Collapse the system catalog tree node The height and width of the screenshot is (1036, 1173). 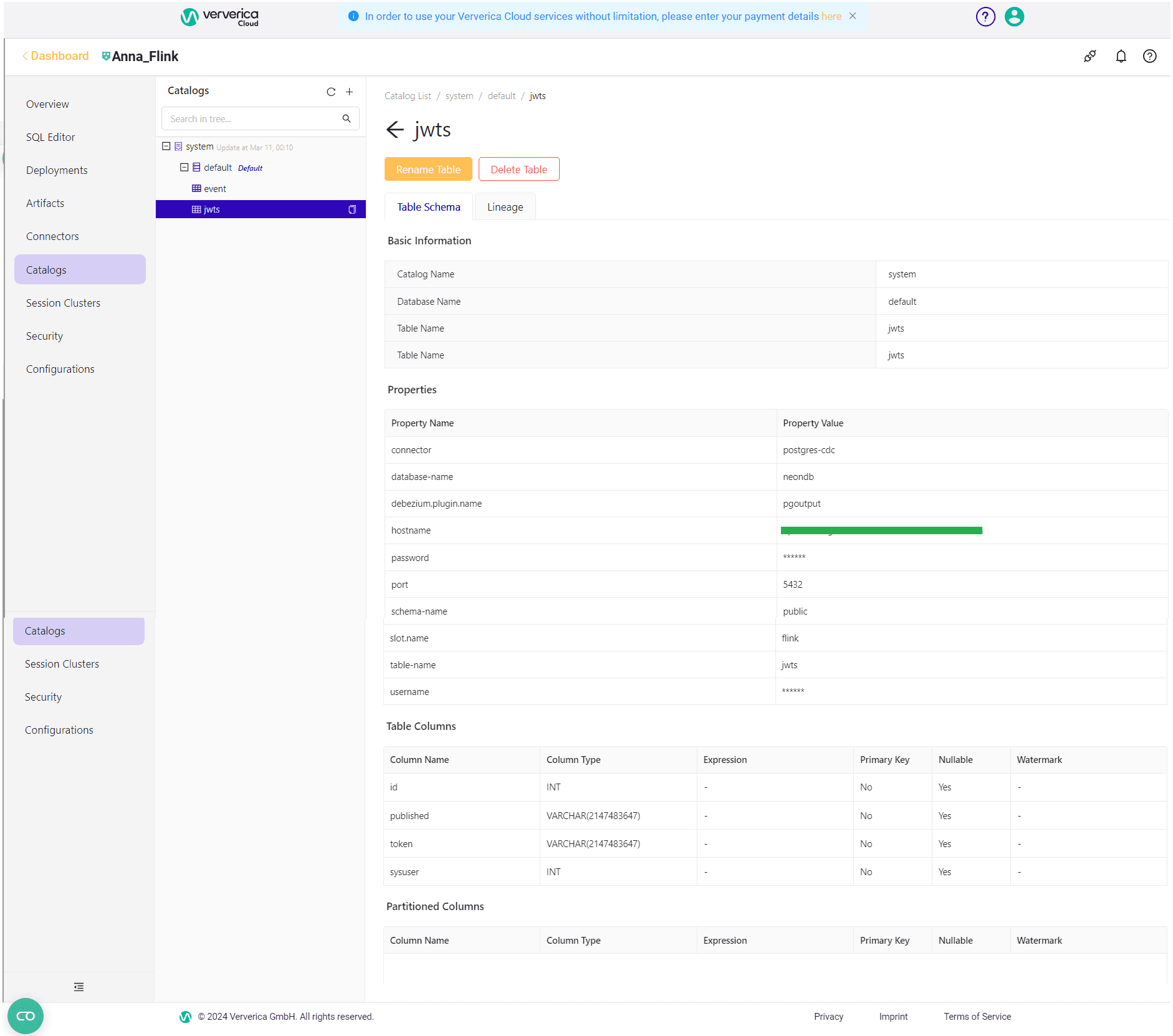(x=166, y=146)
